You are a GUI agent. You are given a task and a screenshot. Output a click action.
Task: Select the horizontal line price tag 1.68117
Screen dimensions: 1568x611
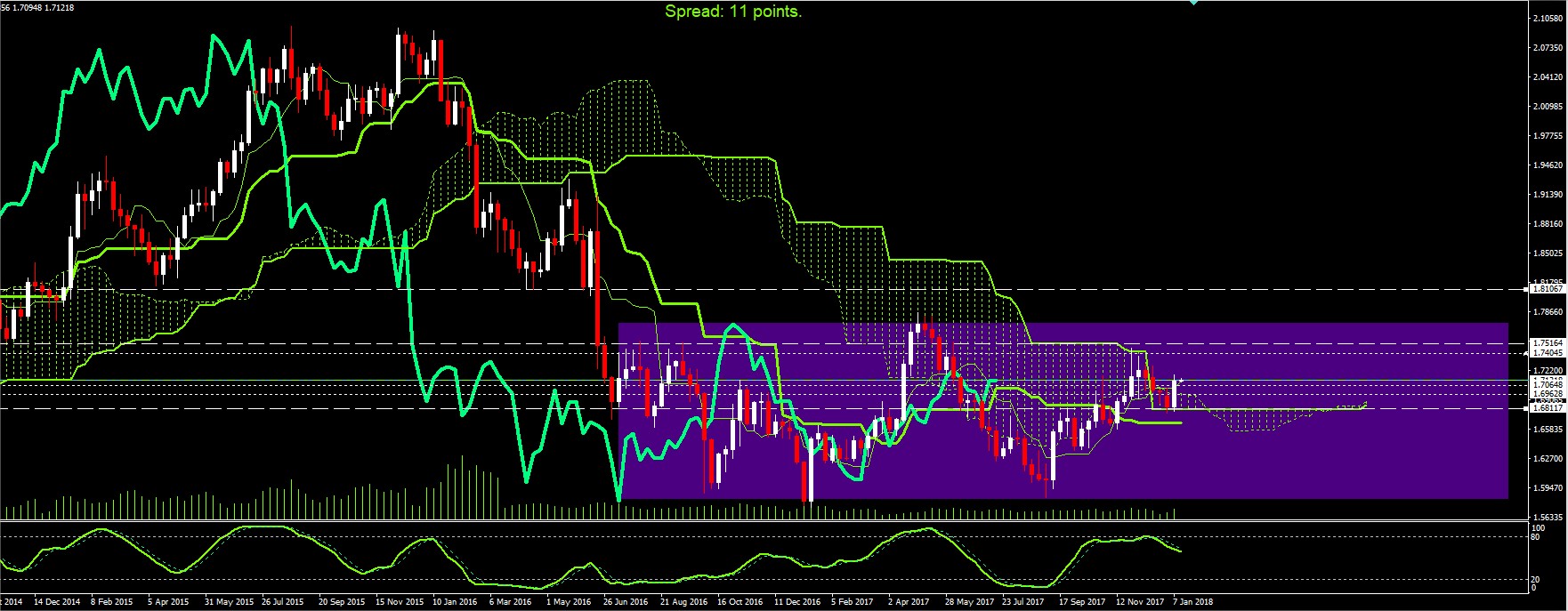[x=1548, y=407]
